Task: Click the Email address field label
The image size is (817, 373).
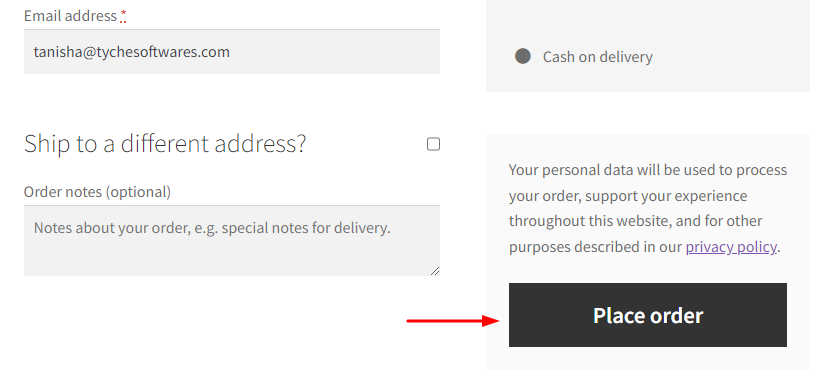Action: pyautogui.click(x=70, y=16)
